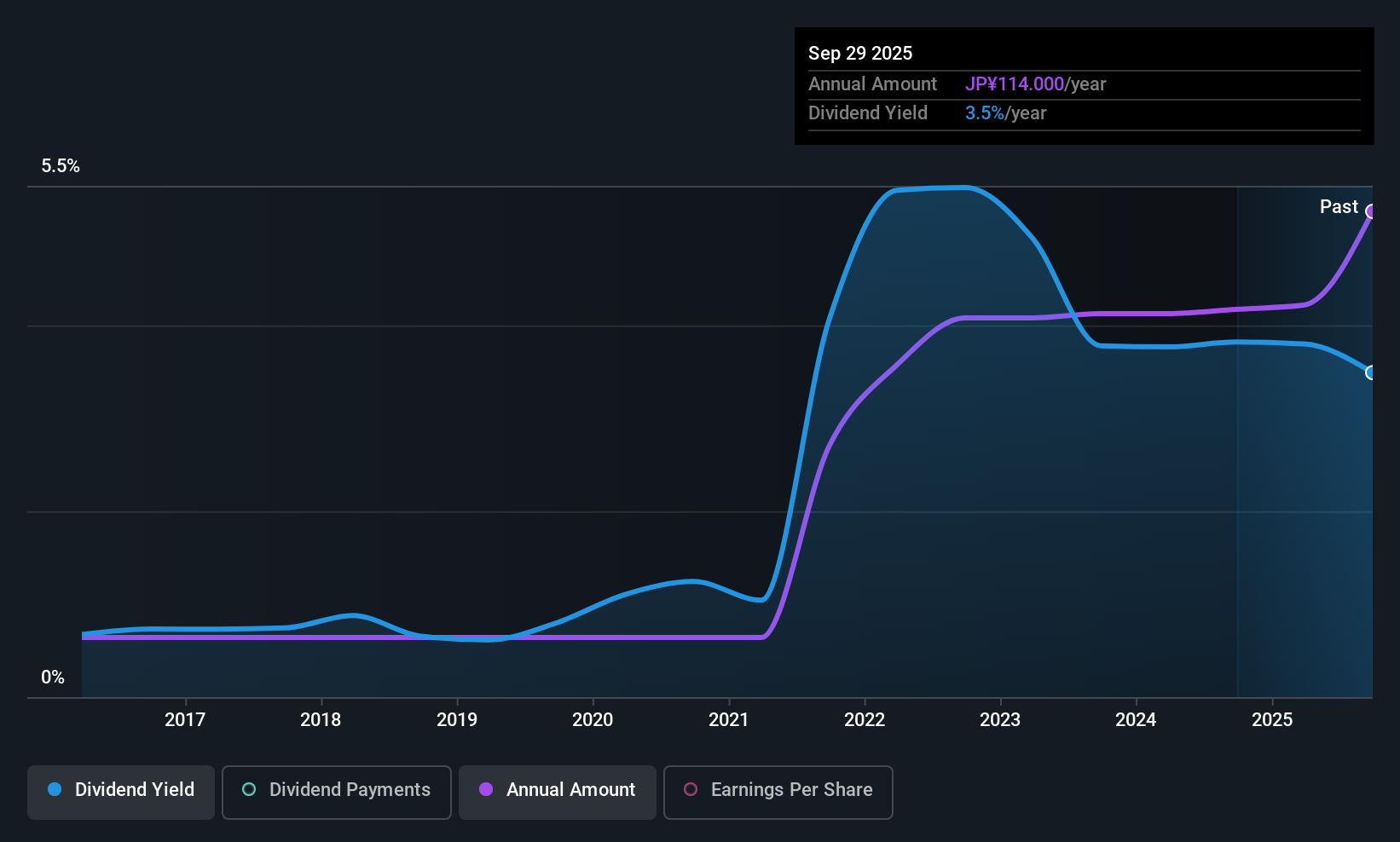
Task: Select the 2025 year label on the axis
Action: coord(1272,719)
